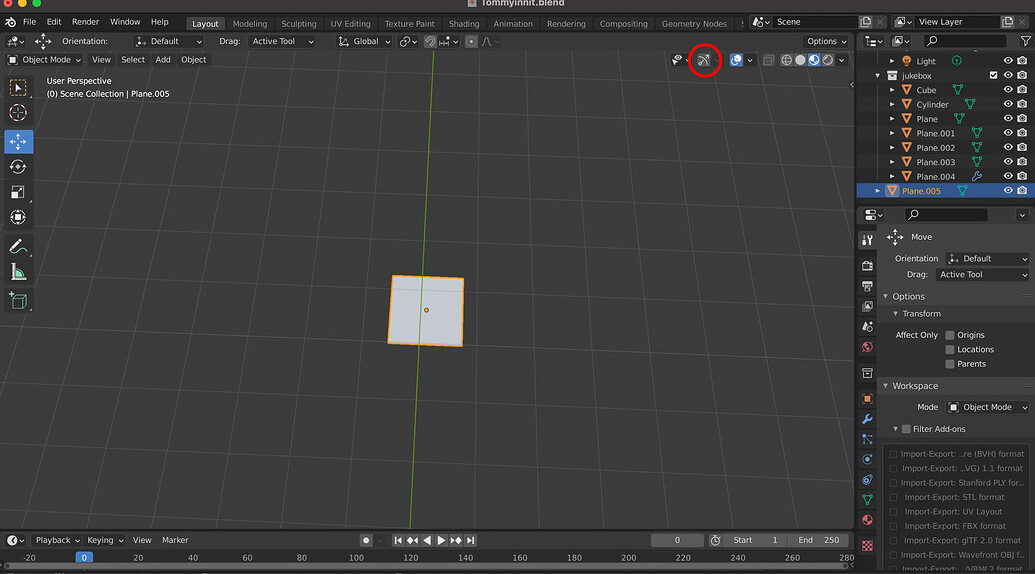Open the Object properties orange square tab
The height and width of the screenshot is (574, 1035).
[x=867, y=399]
